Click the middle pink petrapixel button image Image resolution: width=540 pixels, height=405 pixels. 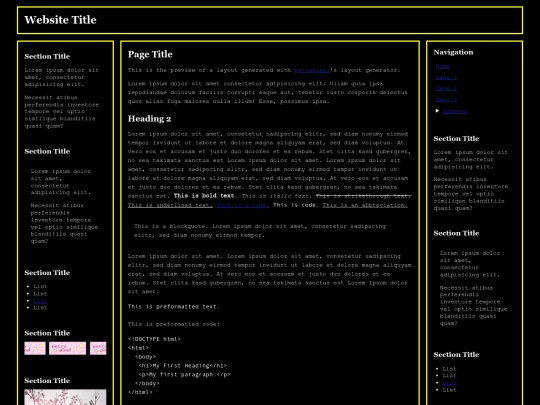coord(68,348)
